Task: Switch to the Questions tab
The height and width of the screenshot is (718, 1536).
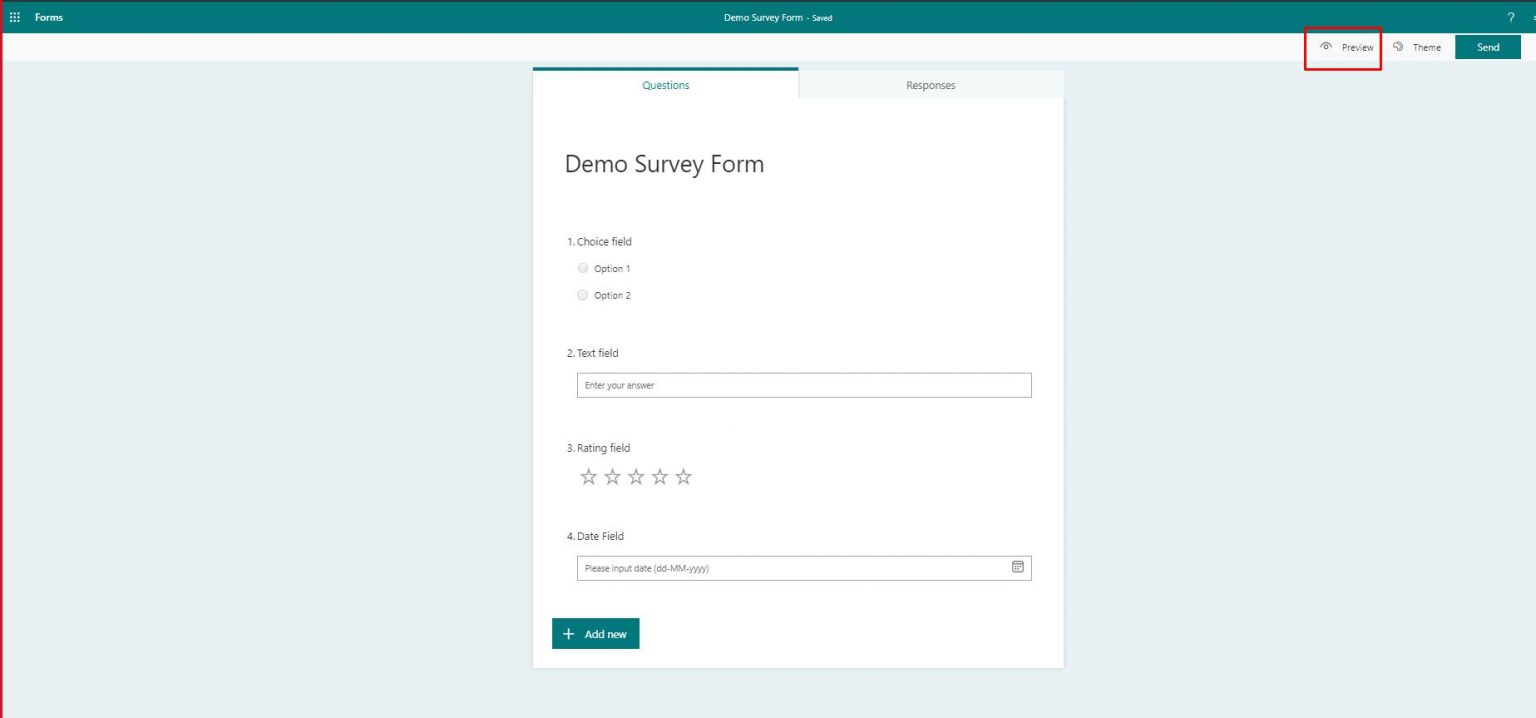Action: click(x=666, y=85)
